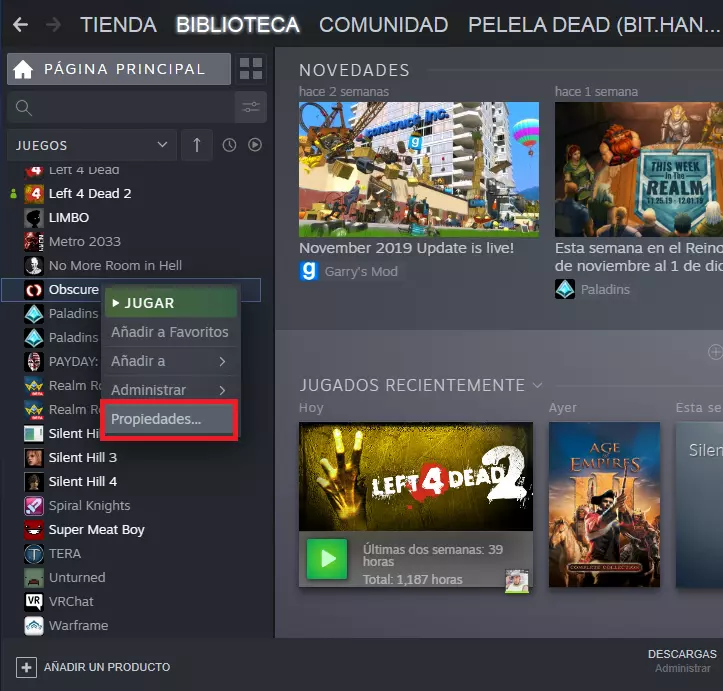The width and height of the screenshot is (723, 691).
Task: Go back with the left arrow
Action: 20,24
